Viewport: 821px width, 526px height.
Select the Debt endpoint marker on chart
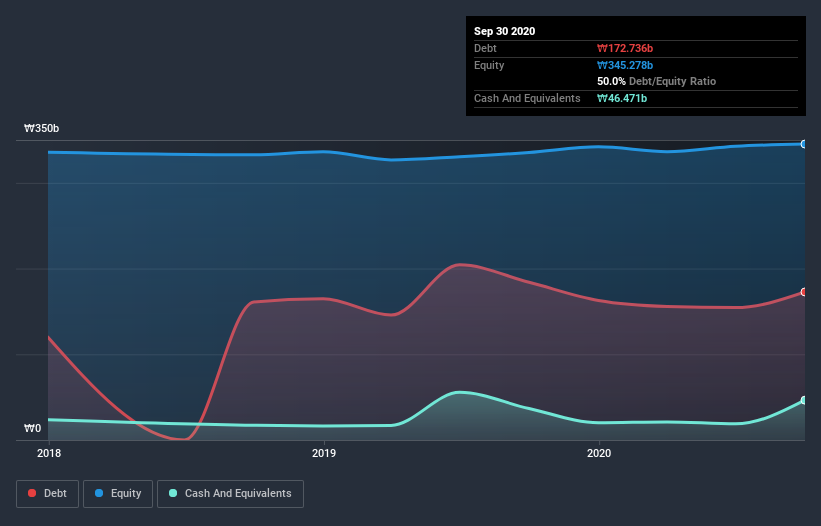click(804, 292)
